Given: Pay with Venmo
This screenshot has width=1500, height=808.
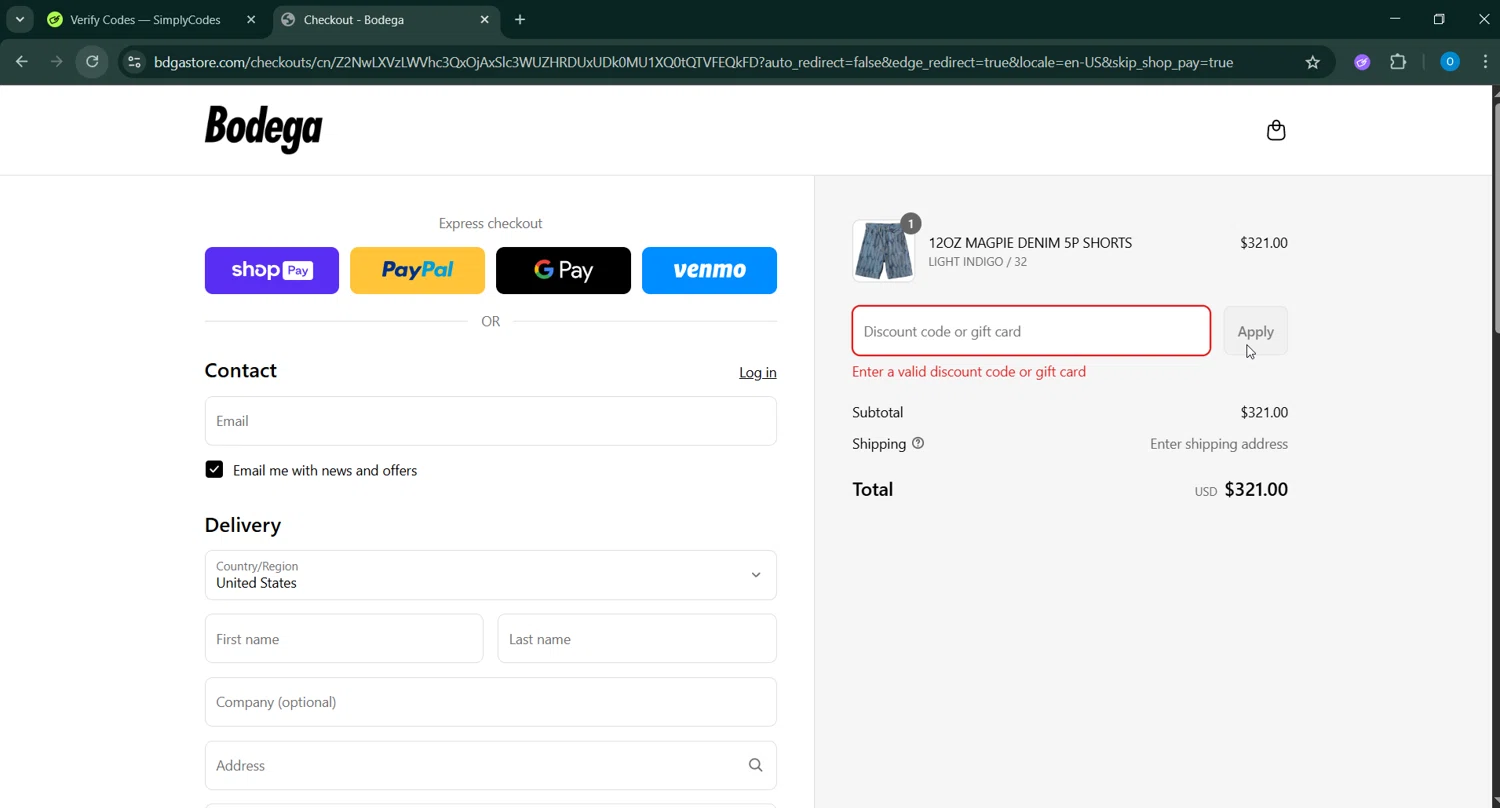Looking at the screenshot, I should tap(709, 270).
